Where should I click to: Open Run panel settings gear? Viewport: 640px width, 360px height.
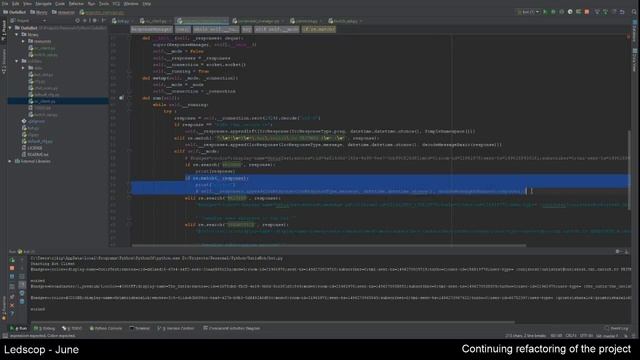point(618,251)
